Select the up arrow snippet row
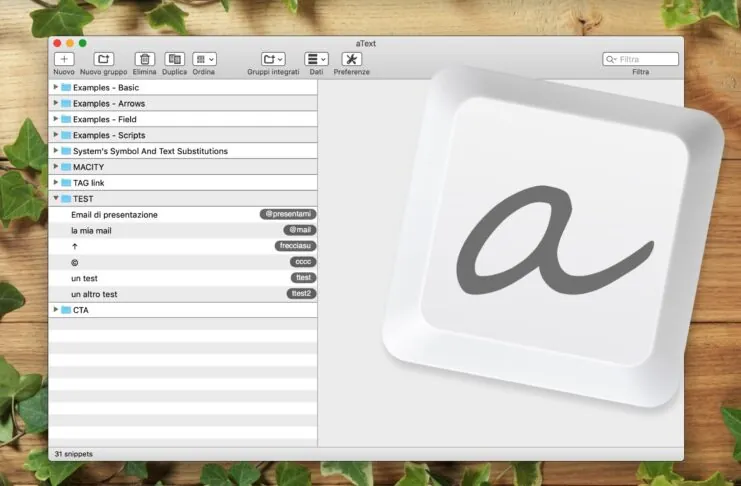This screenshot has width=741, height=486. point(183,246)
